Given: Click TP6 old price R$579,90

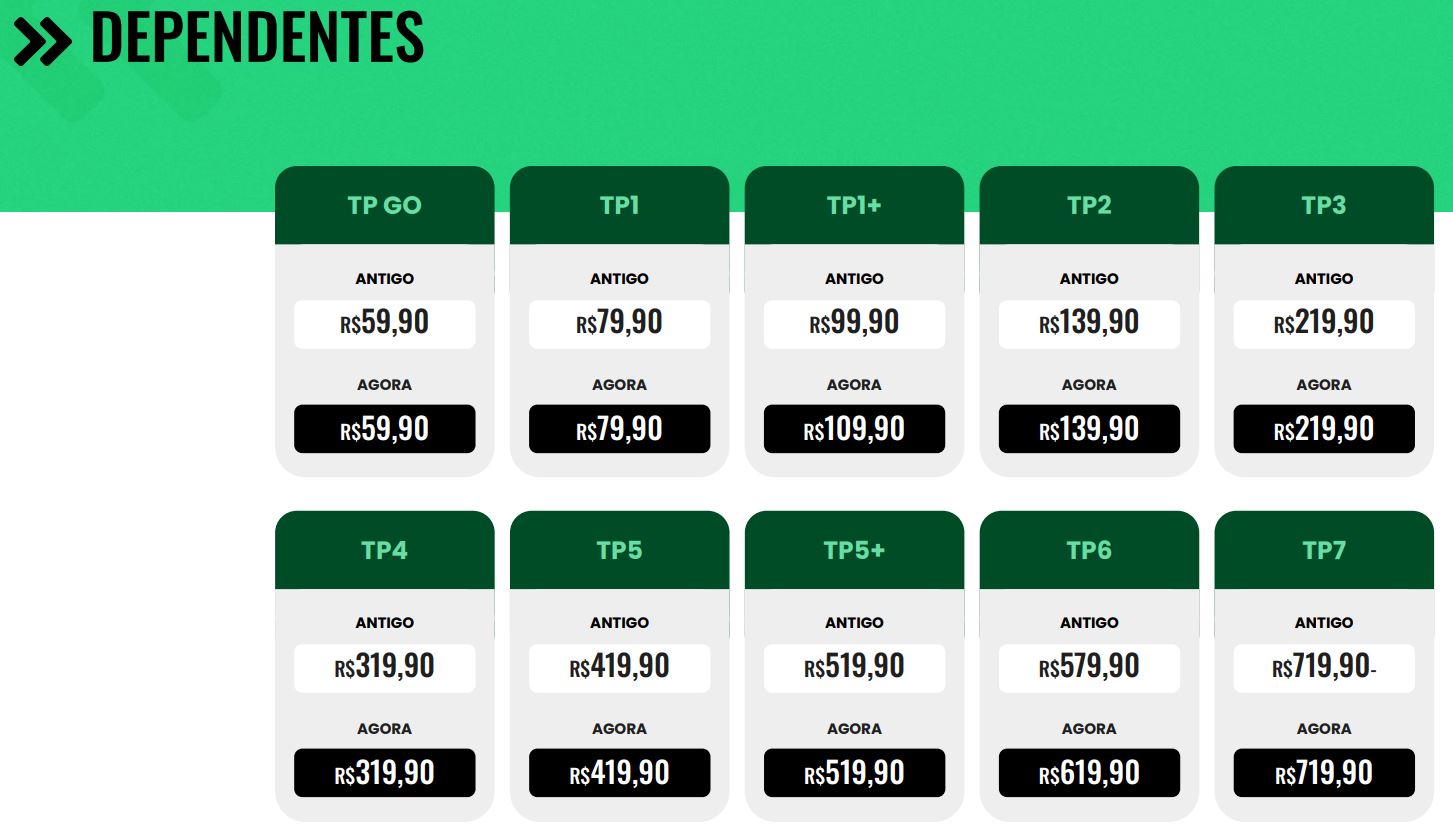Looking at the screenshot, I should coord(1089,668).
